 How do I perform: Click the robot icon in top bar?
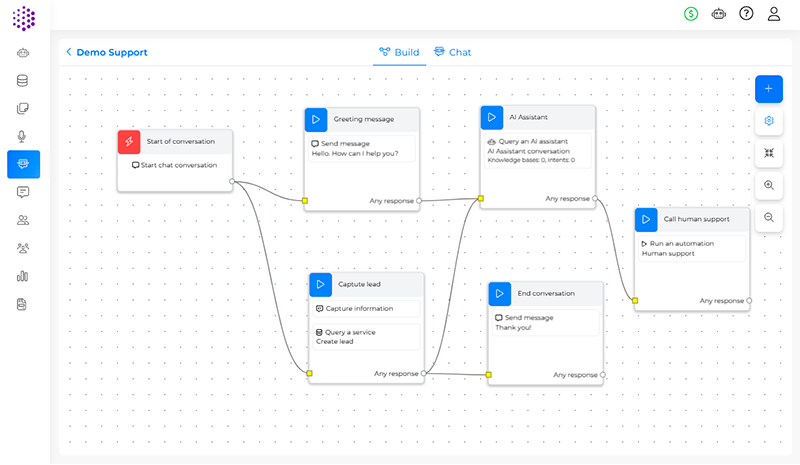(x=718, y=14)
